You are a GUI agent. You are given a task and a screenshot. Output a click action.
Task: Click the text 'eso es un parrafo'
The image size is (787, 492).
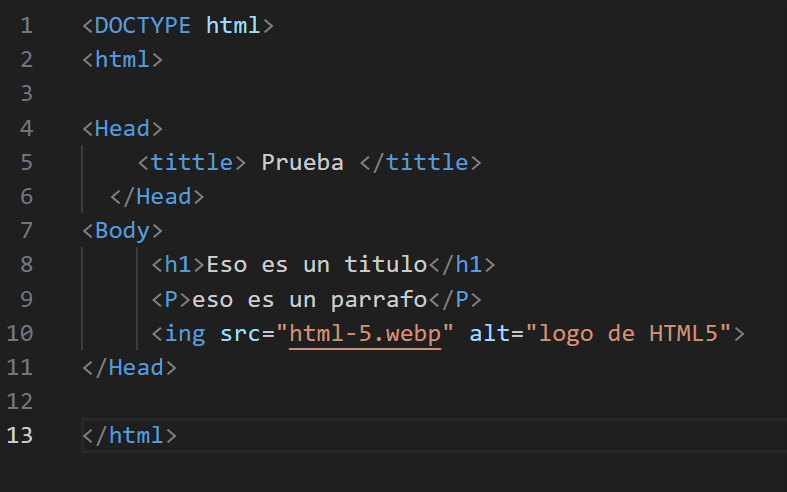(x=310, y=300)
